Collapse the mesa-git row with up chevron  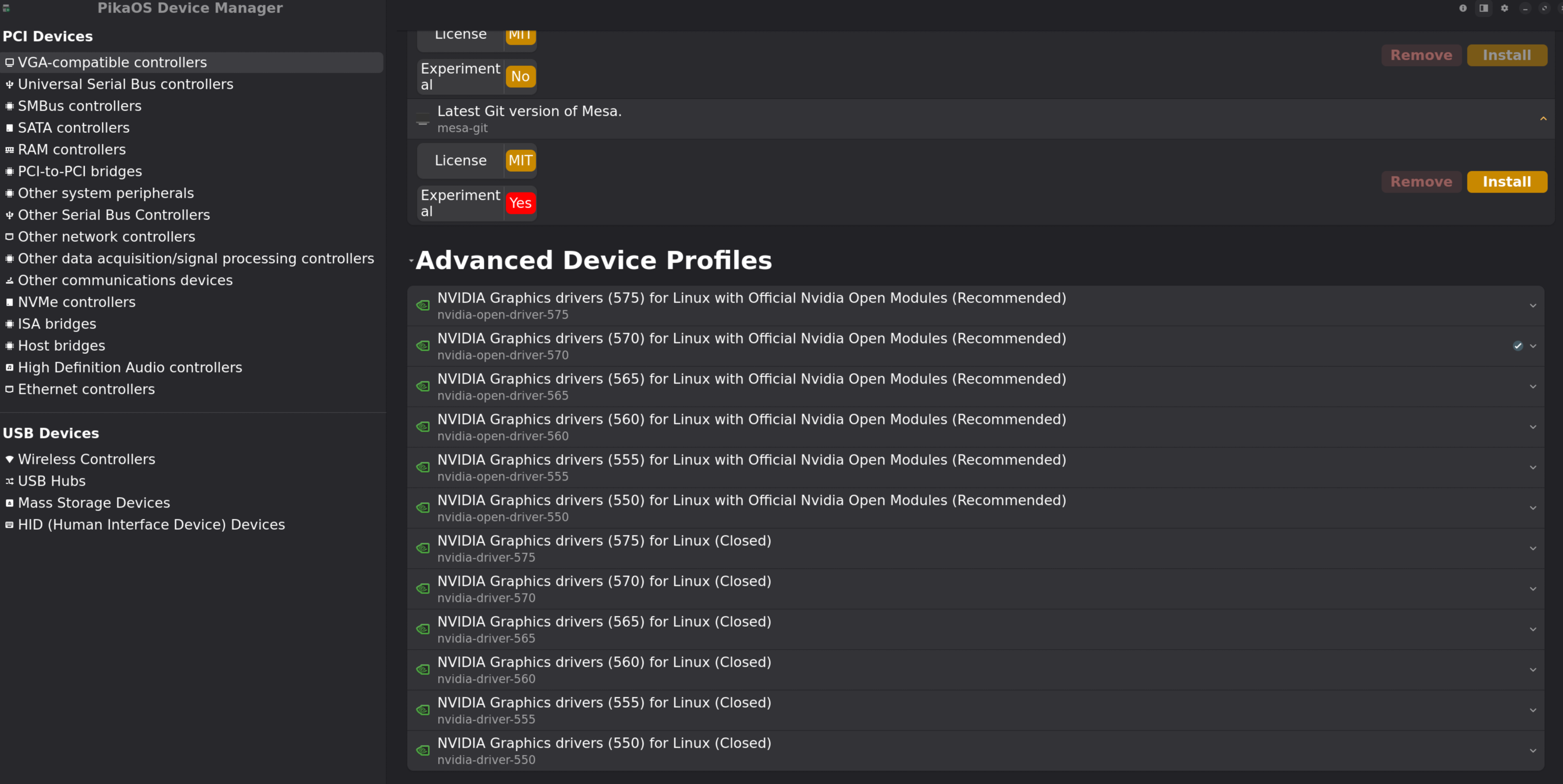point(1543,119)
